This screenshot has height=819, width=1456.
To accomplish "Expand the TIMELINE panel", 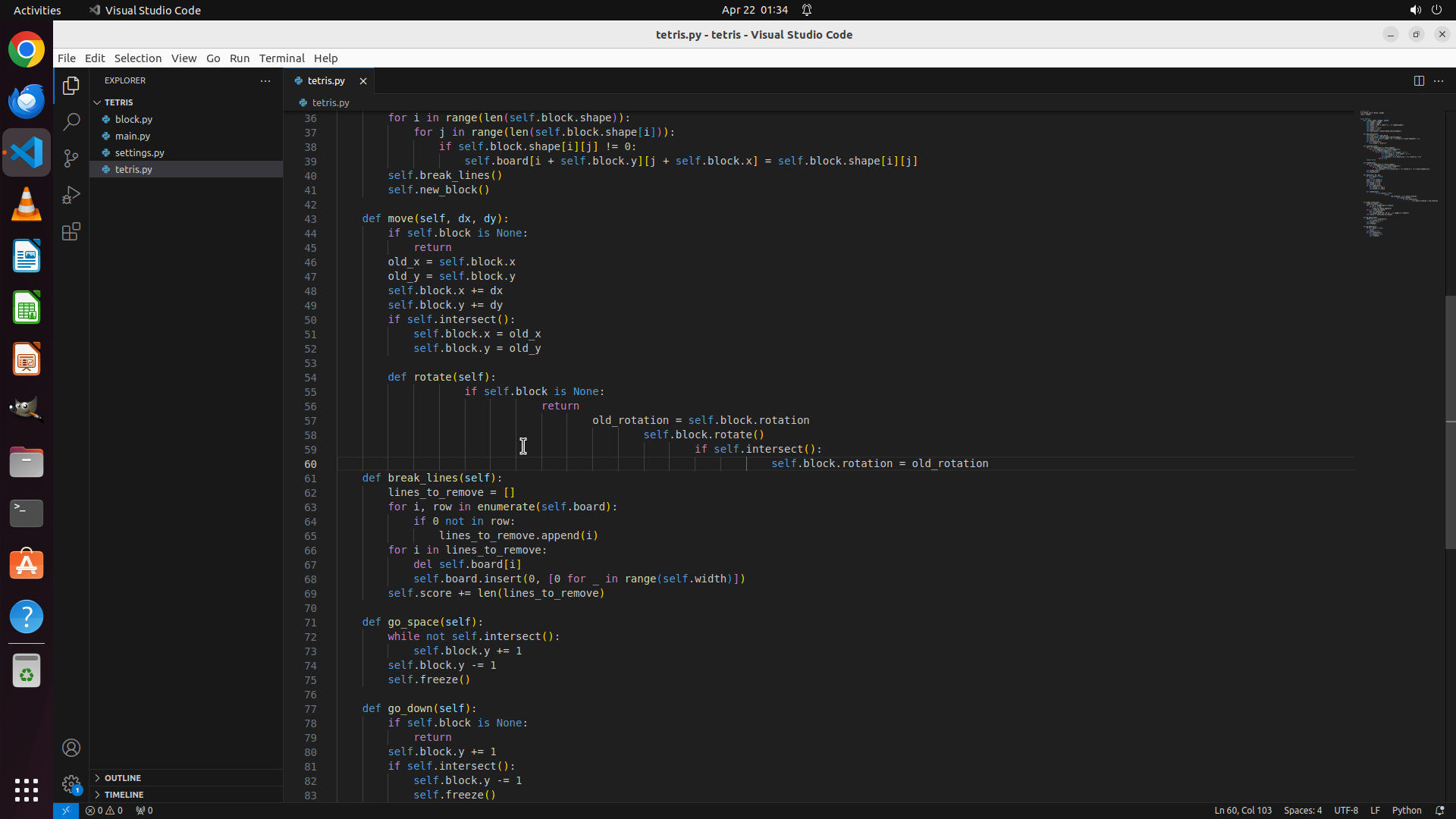I will (x=124, y=795).
